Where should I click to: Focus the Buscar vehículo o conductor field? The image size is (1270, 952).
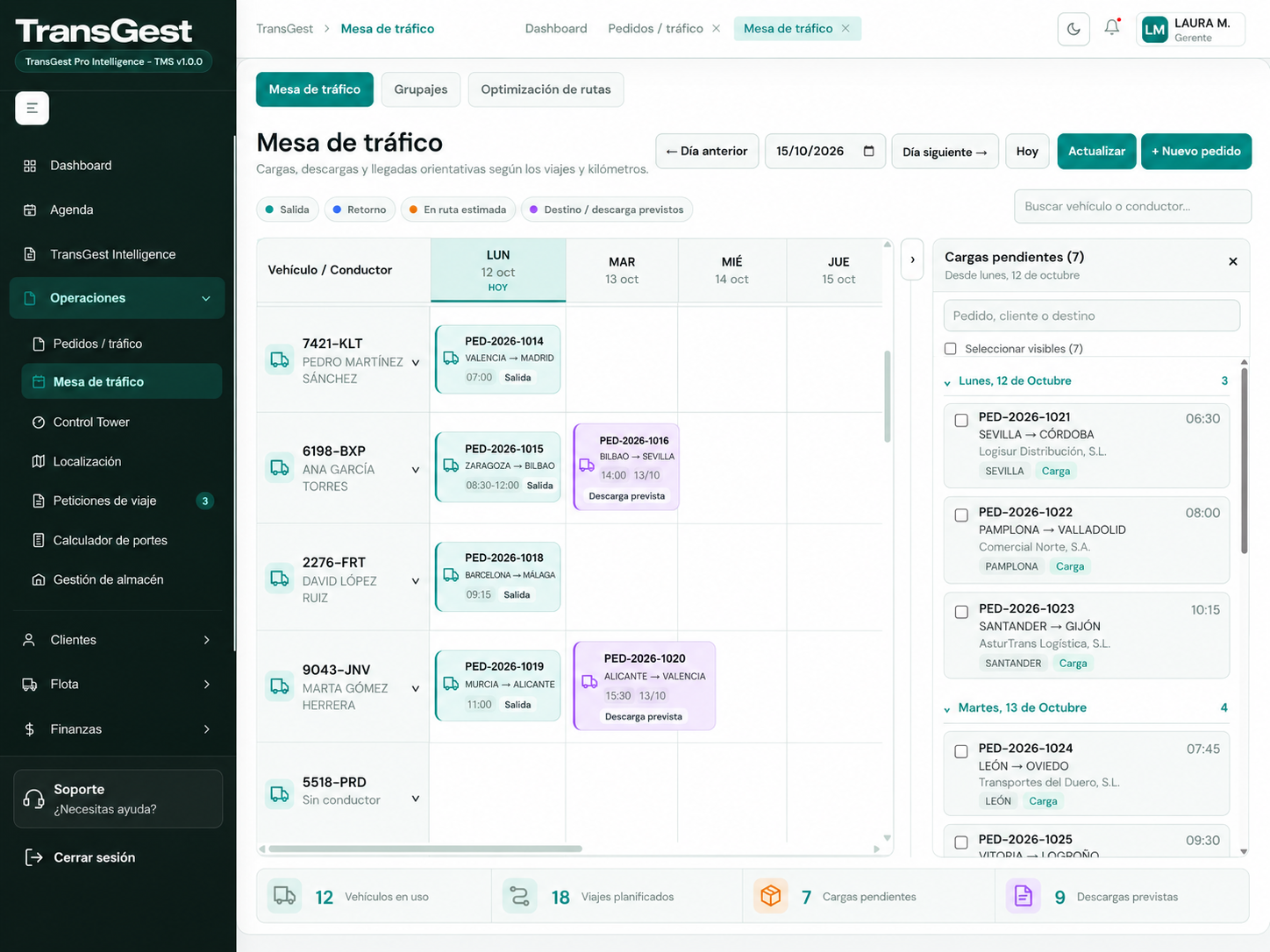pos(1132,206)
